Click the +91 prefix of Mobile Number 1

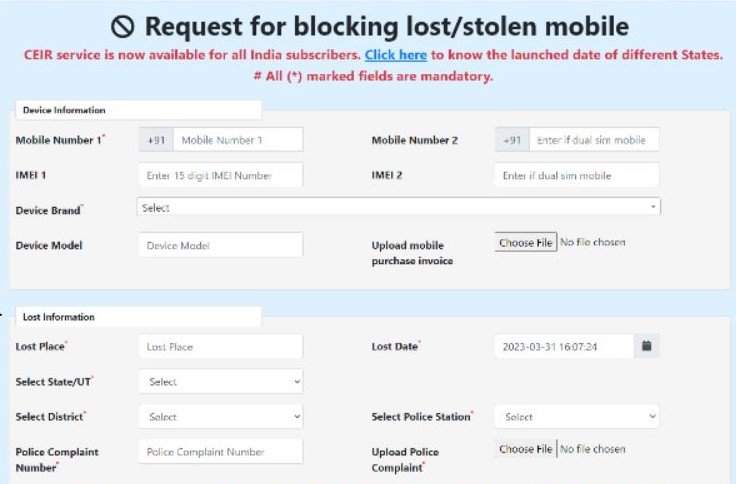click(156, 139)
